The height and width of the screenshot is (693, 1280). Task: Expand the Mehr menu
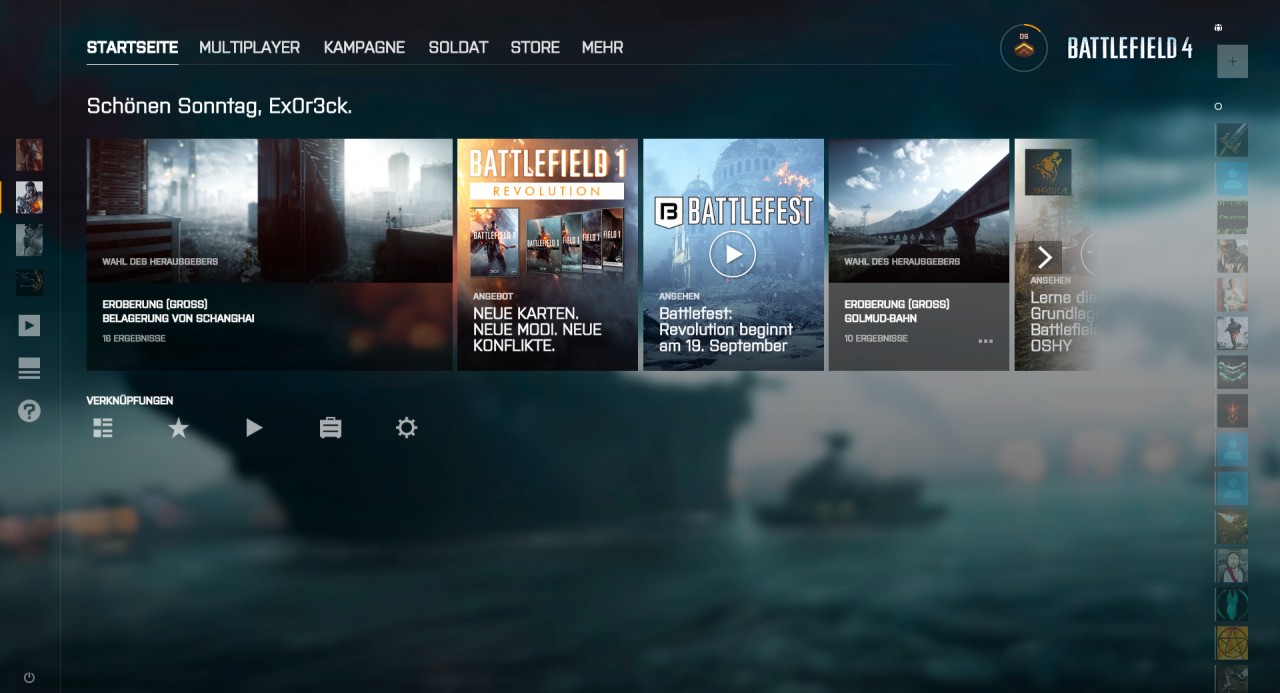click(x=602, y=47)
